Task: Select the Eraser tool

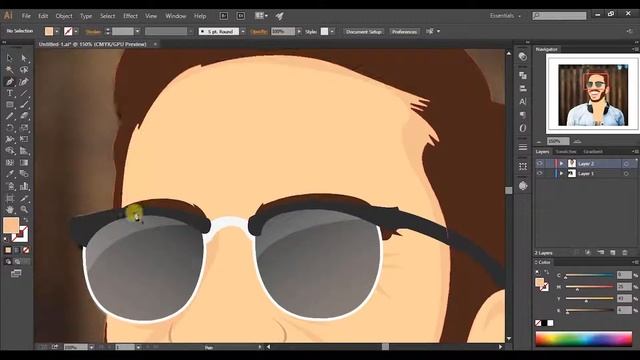Action: coord(24,116)
